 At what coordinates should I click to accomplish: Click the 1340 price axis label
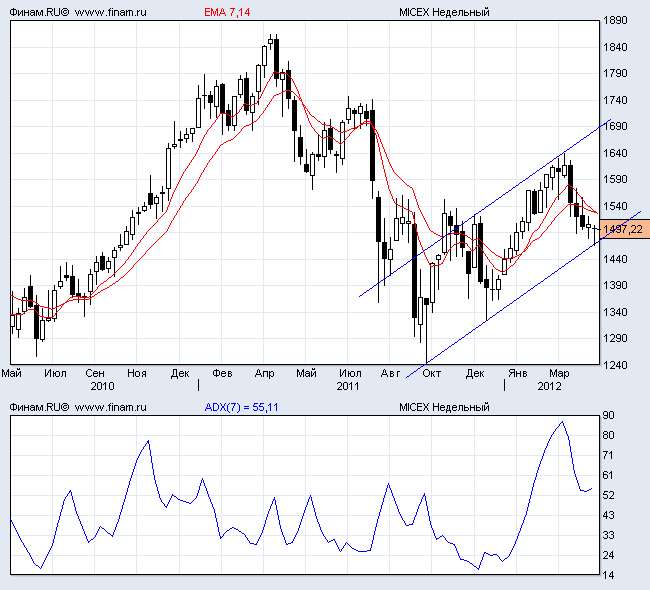615,312
